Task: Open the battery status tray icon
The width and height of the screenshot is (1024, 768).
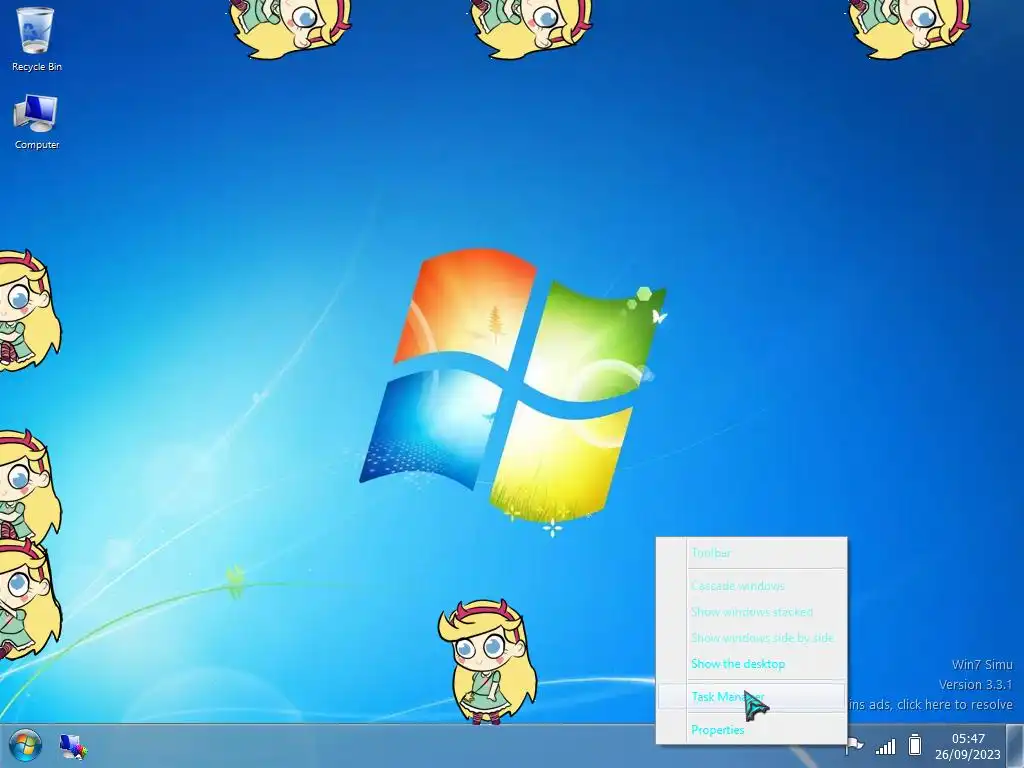Action: click(915, 745)
